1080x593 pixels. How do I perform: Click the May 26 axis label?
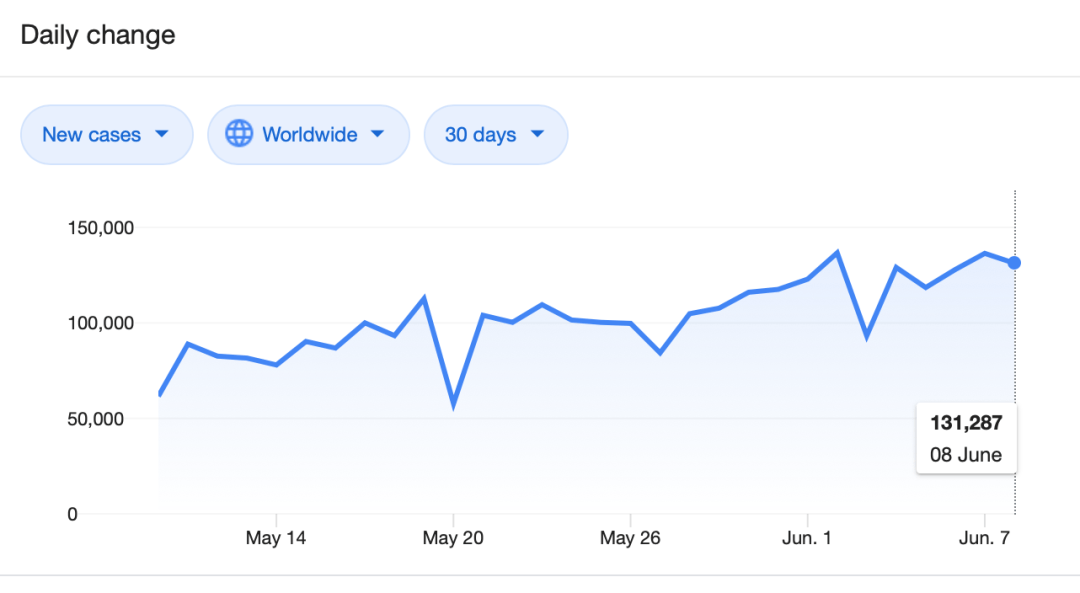[630, 538]
